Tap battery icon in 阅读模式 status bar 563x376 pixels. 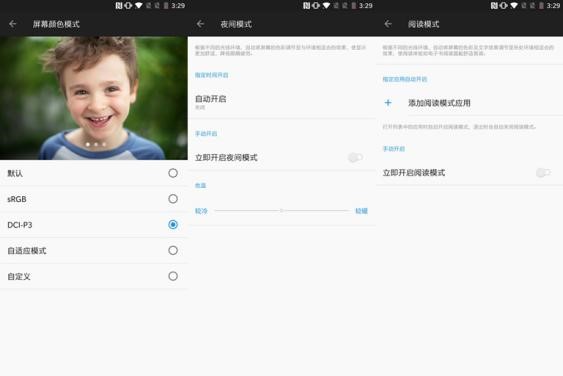pyautogui.click(x=541, y=5)
